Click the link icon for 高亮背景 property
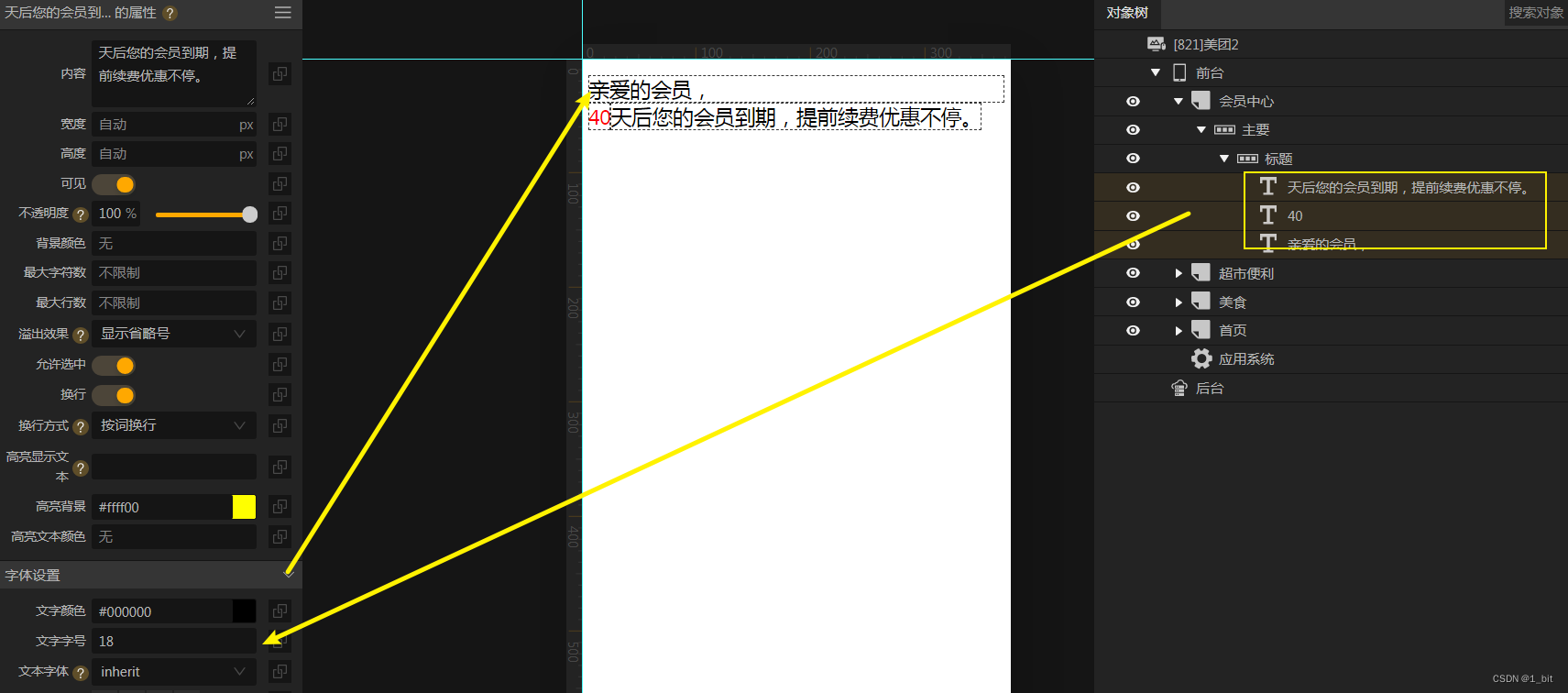This screenshot has width=1568, height=693. click(x=280, y=506)
